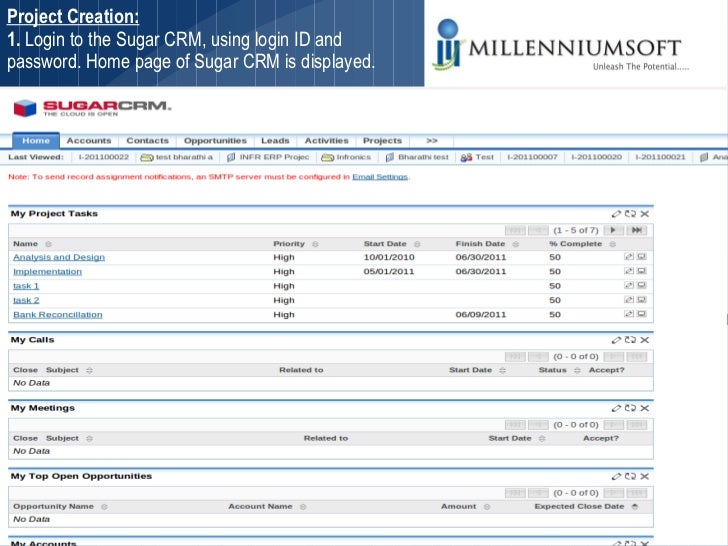This screenshot has height=546, width=728.
Task: Open the Email Settings link
Action: pos(380,177)
